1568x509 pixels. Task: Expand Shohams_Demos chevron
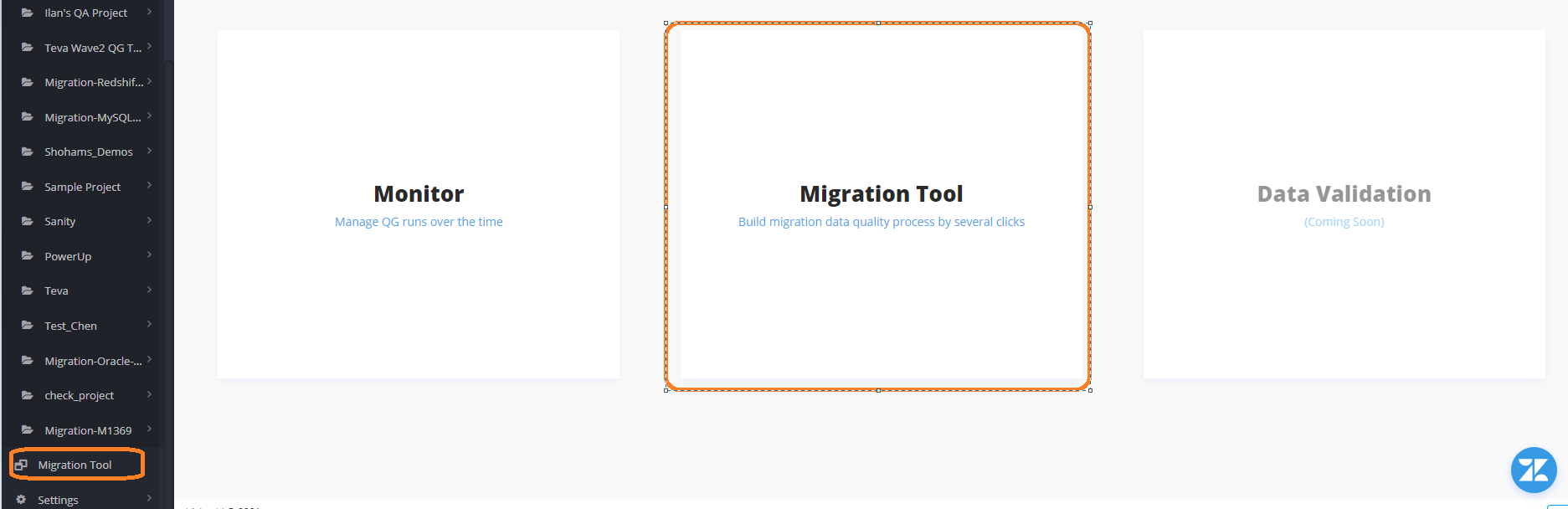[149, 151]
